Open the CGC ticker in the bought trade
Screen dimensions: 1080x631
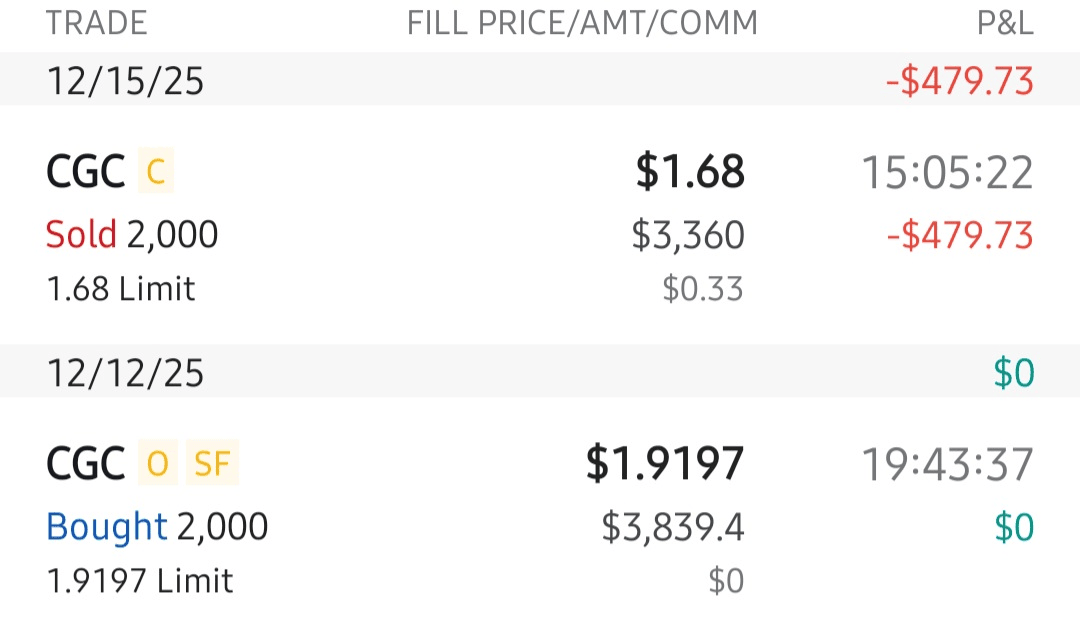tap(85, 465)
